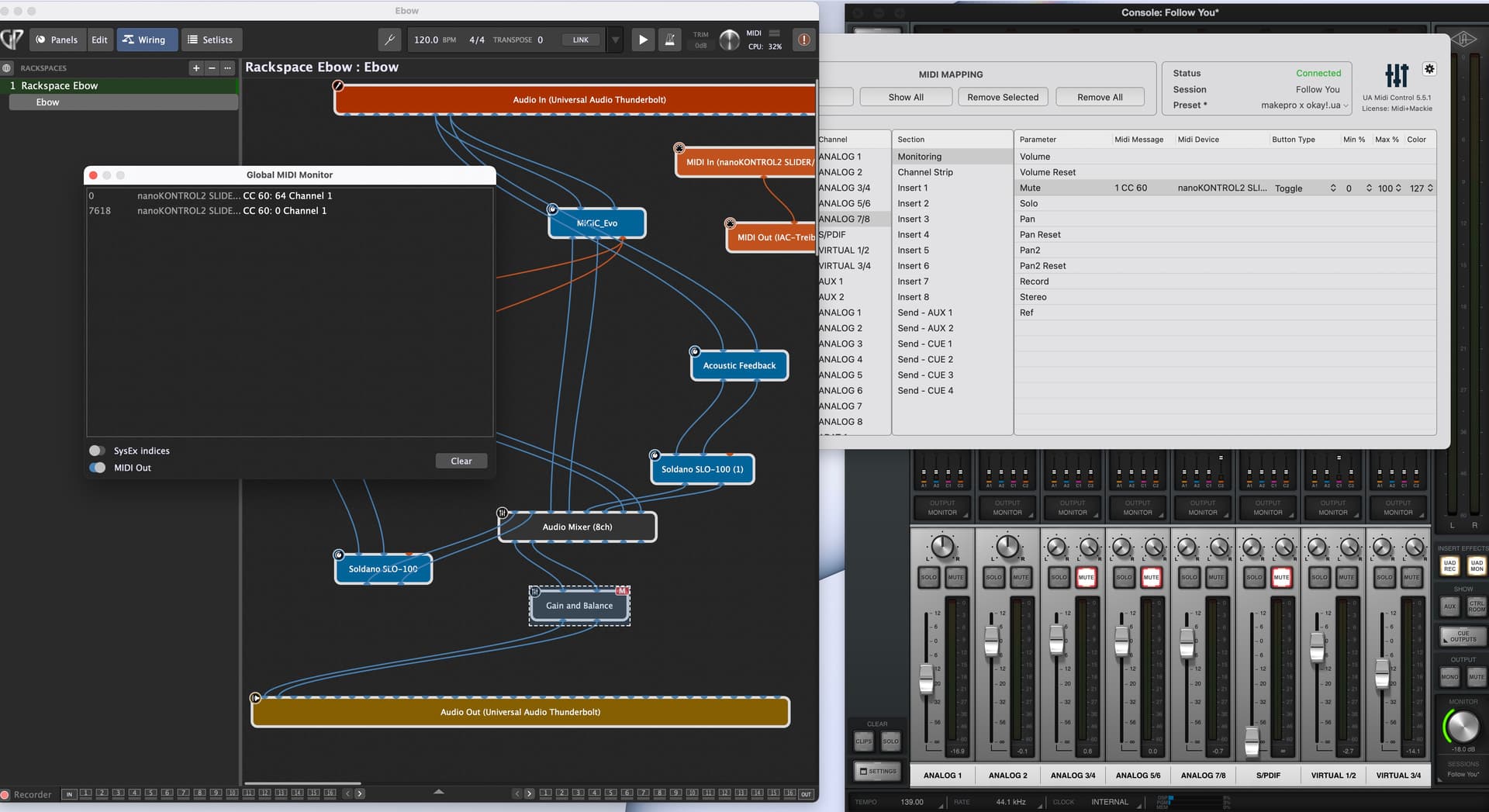The image size is (1489, 812).
Task: Open the Setlists view
Action: pyautogui.click(x=211, y=40)
